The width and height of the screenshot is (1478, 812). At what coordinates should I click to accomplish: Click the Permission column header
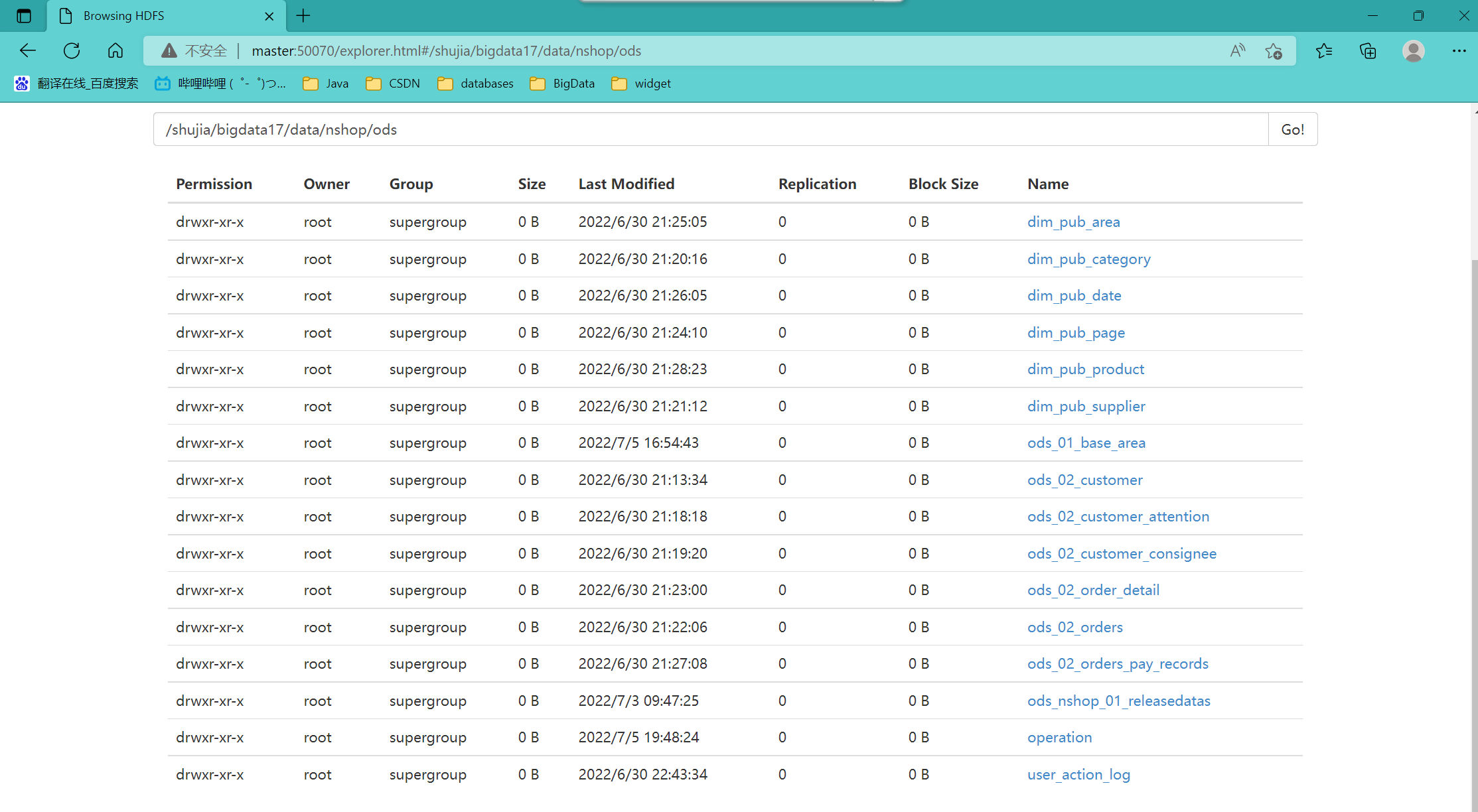pyautogui.click(x=214, y=184)
